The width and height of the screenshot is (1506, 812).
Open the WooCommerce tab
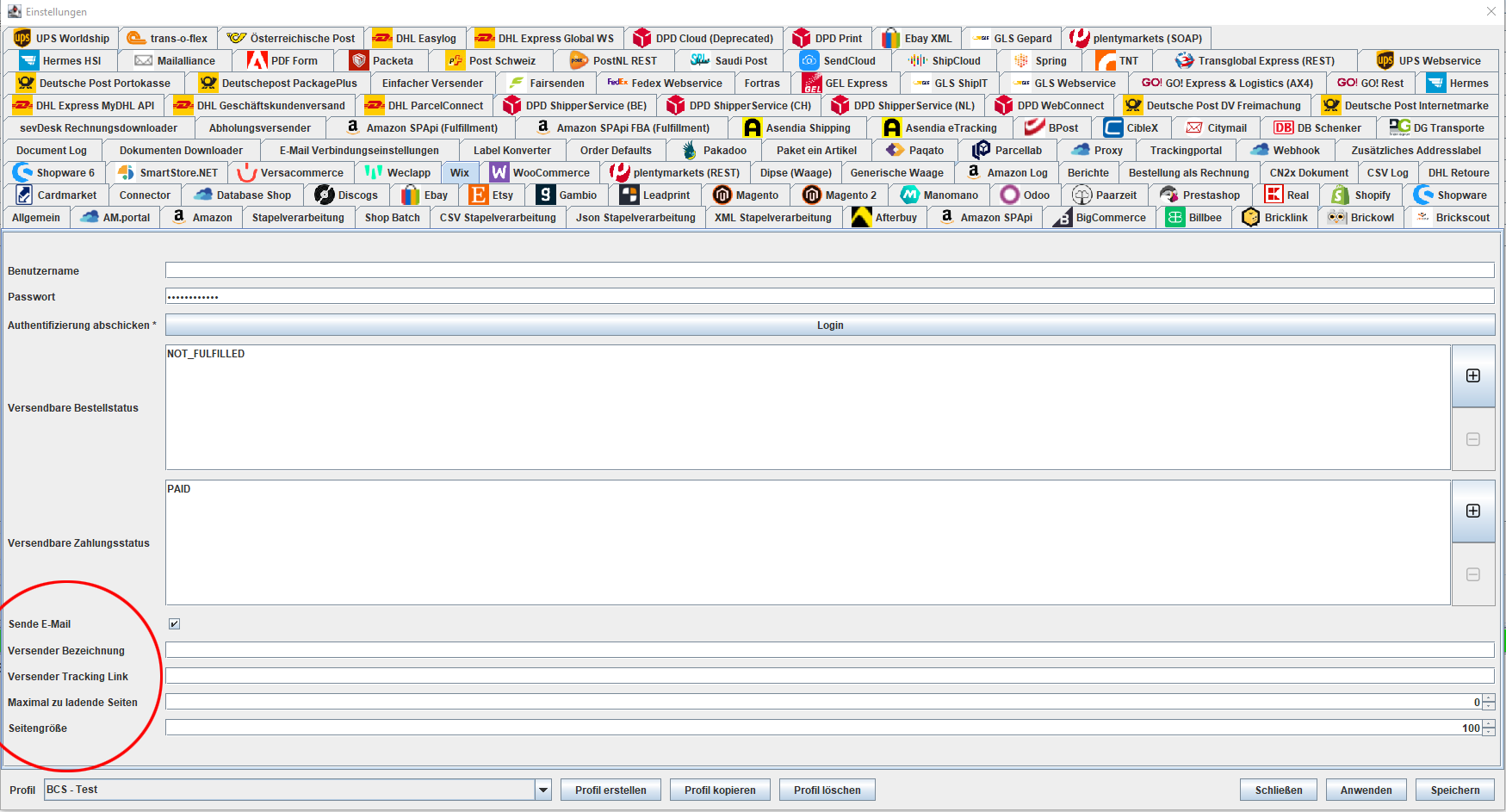pyautogui.click(x=541, y=172)
